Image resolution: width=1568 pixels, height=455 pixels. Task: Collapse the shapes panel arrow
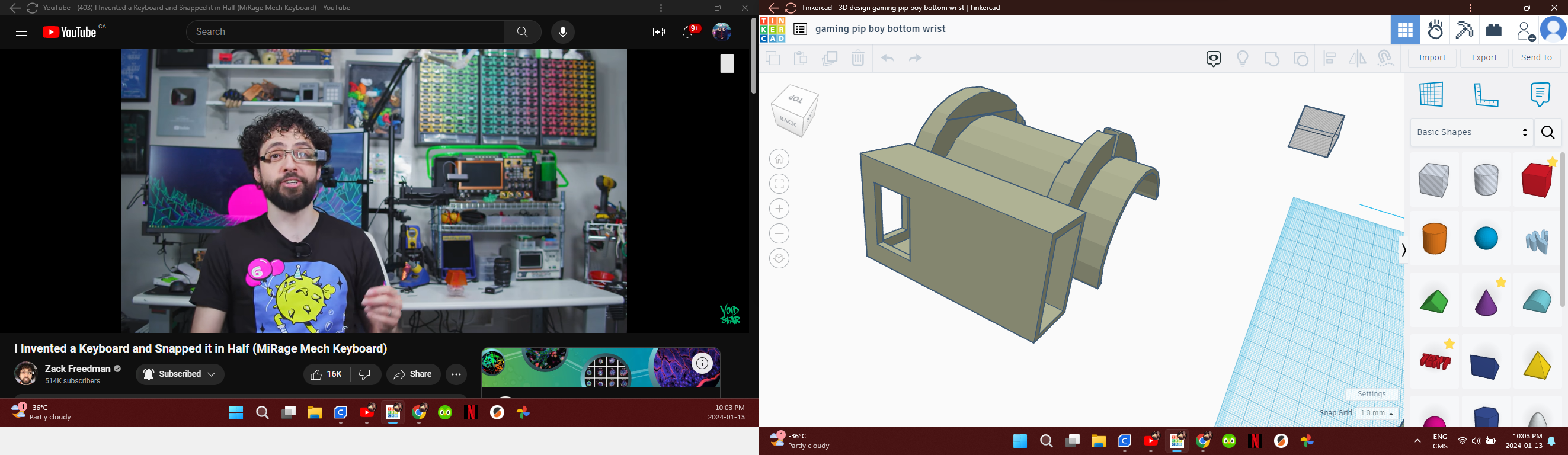tap(1404, 251)
